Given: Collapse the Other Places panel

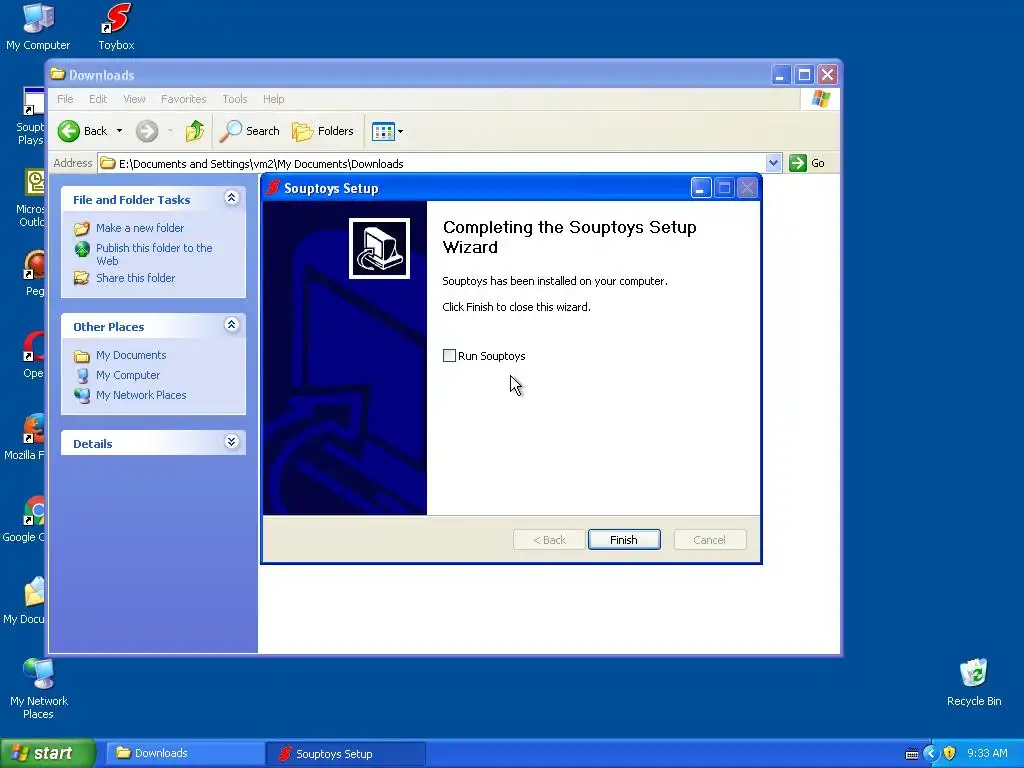Looking at the screenshot, I should pyautogui.click(x=231, y=325).
